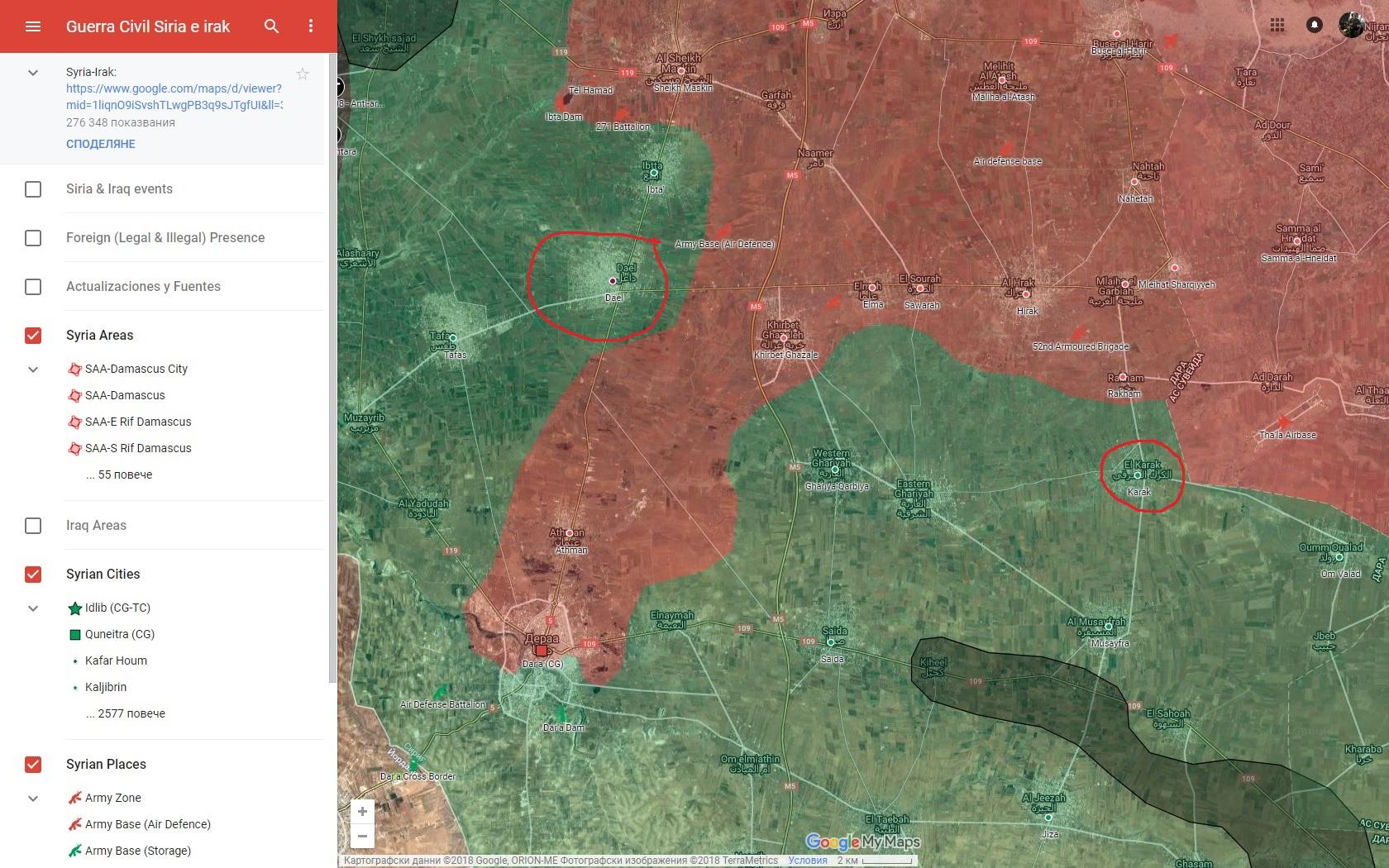The width and height of the screenshot is (1389, 868).
Task: Collapse the Syrian Cities item list
Action: pos(33,608)
